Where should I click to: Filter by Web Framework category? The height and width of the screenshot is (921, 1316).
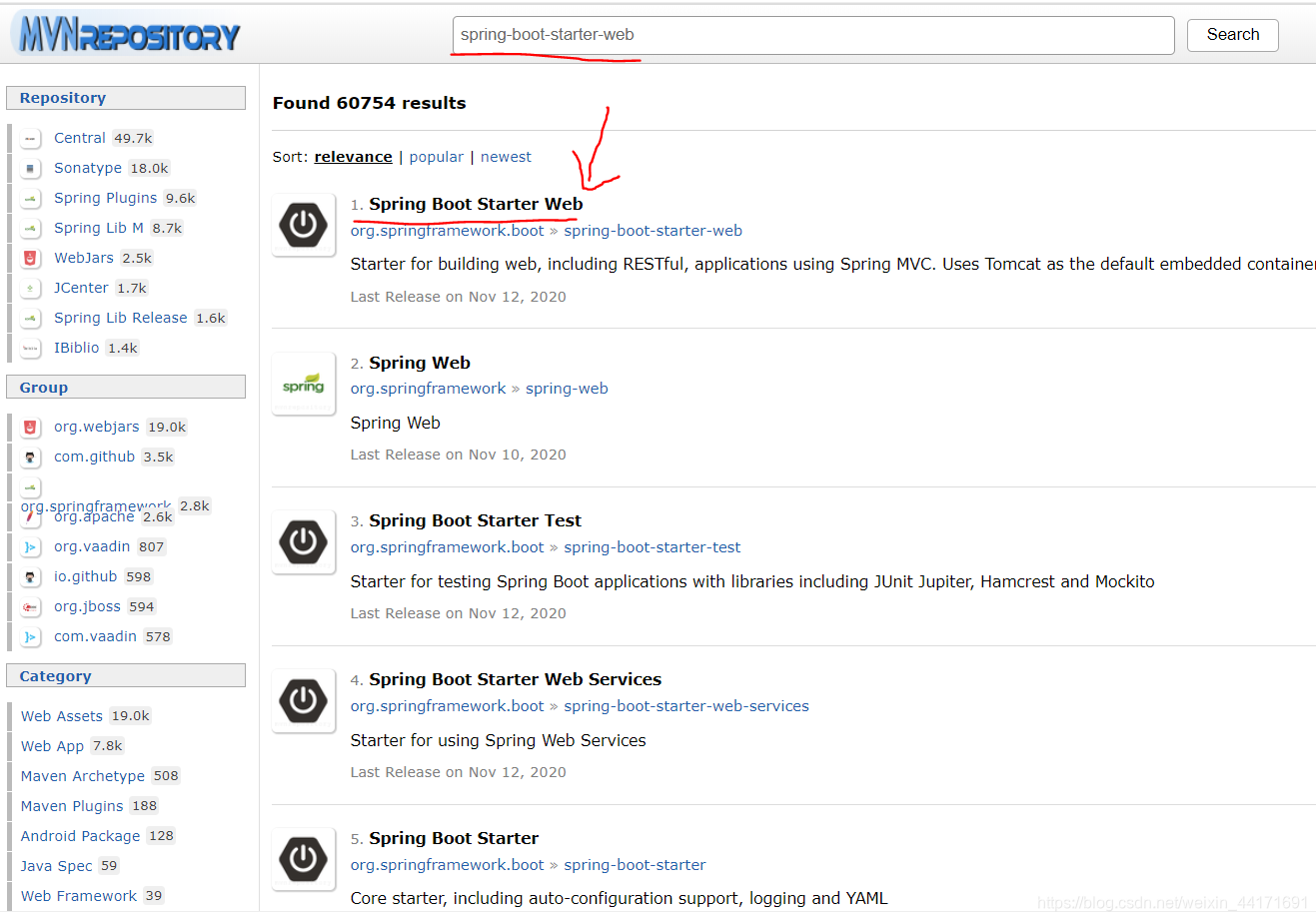tap(79, 896)
